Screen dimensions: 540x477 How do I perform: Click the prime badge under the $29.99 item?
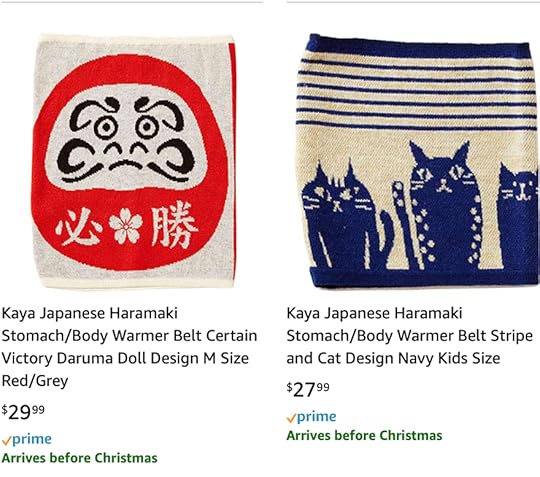(x=27, y=439)
